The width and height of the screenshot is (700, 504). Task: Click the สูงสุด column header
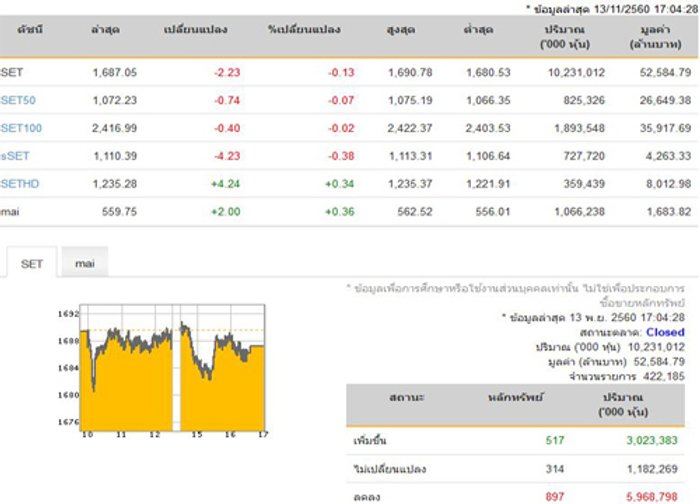click(401, 30)
